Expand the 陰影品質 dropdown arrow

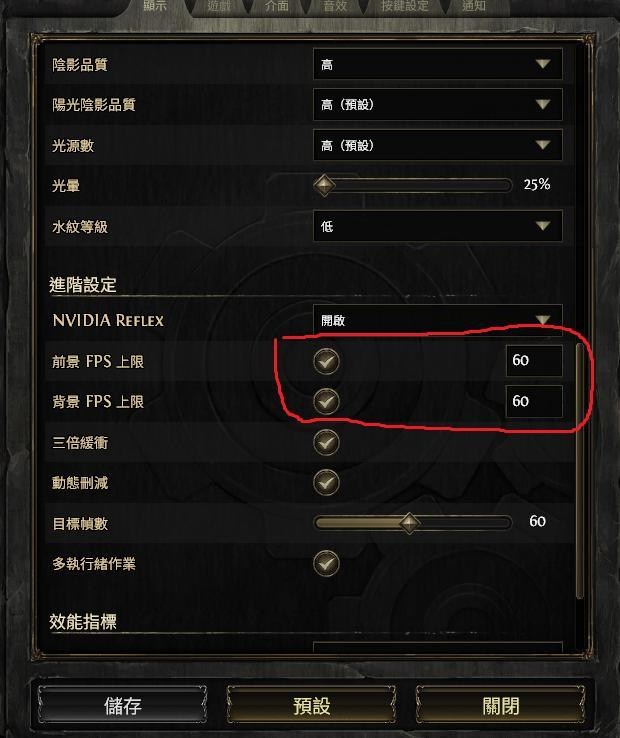coord(543,64)
